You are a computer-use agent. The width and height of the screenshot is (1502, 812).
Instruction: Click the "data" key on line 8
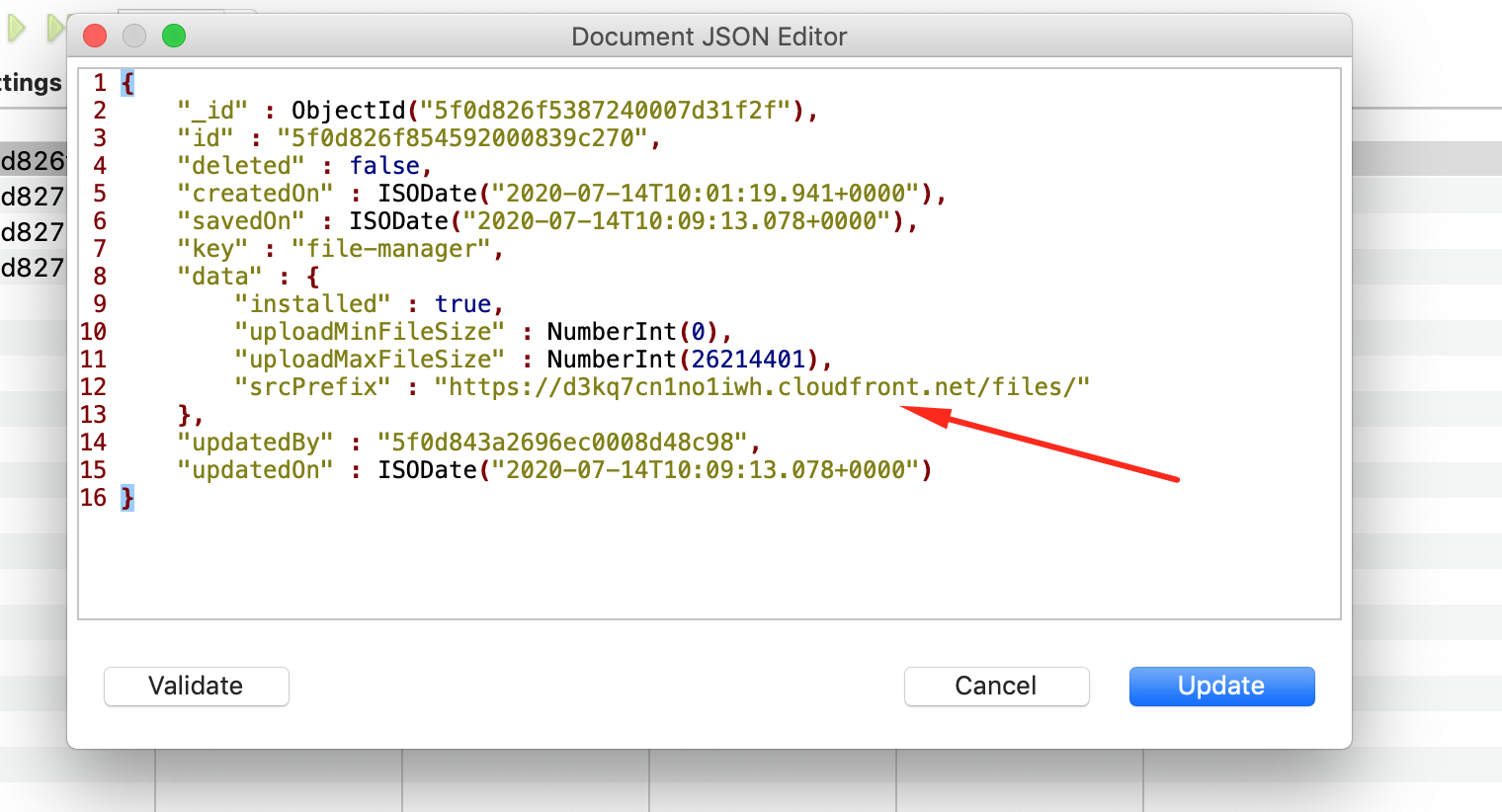219,277
